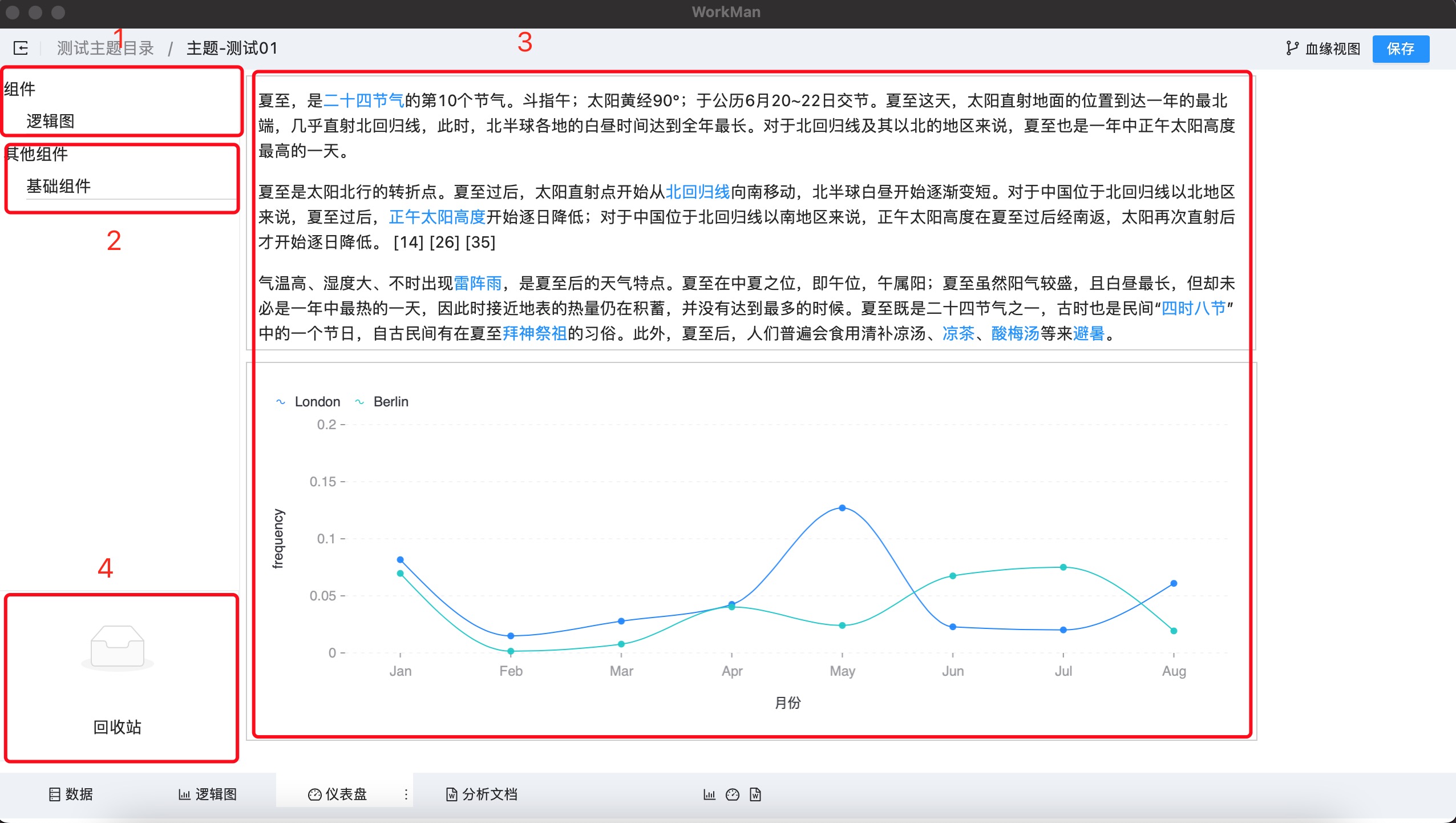Follow the 正午太阳高度 link

(437, 217)
